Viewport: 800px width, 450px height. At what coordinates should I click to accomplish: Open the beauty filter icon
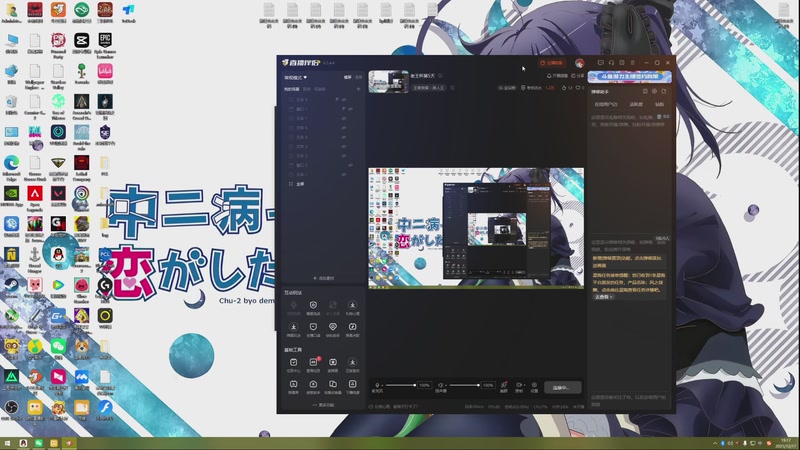(504, 386)
